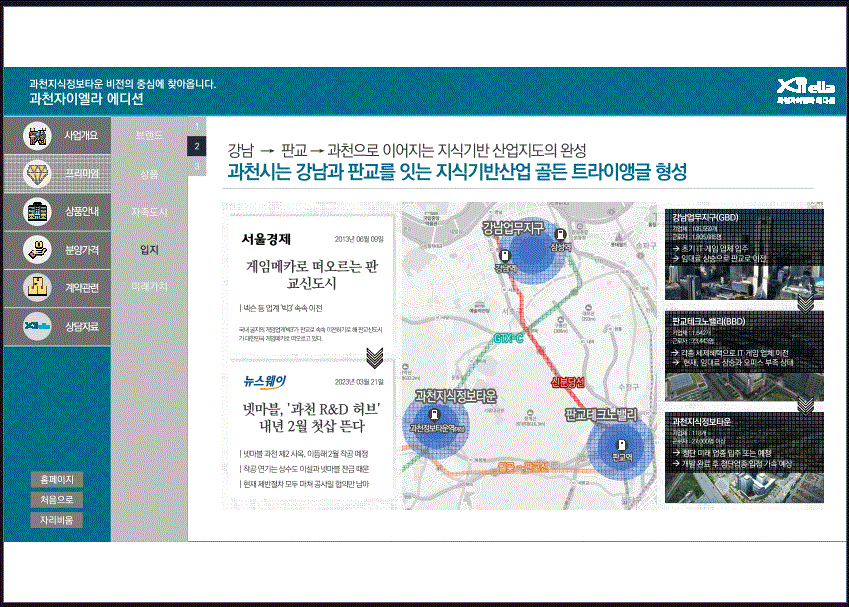Click the 자리비움 button
This screenshot has width=849, height=607.
tap(57, 520)
